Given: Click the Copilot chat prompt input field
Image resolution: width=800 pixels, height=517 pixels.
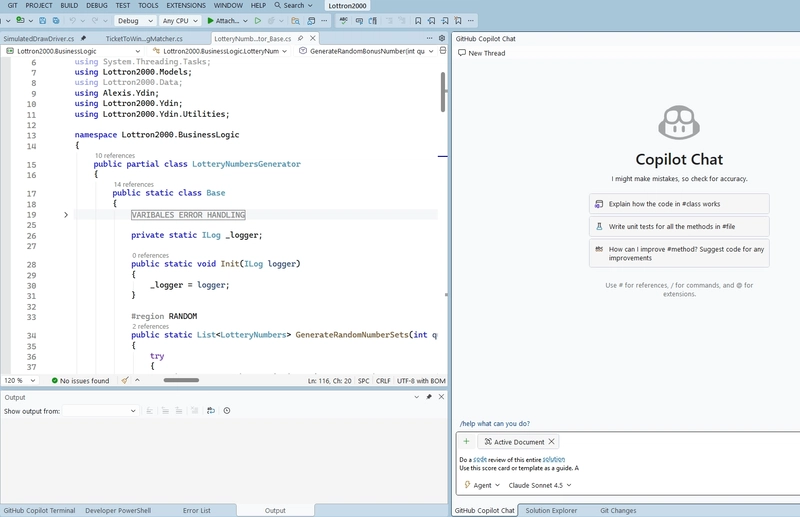Looking at the screenshot, I should [620, 463].
